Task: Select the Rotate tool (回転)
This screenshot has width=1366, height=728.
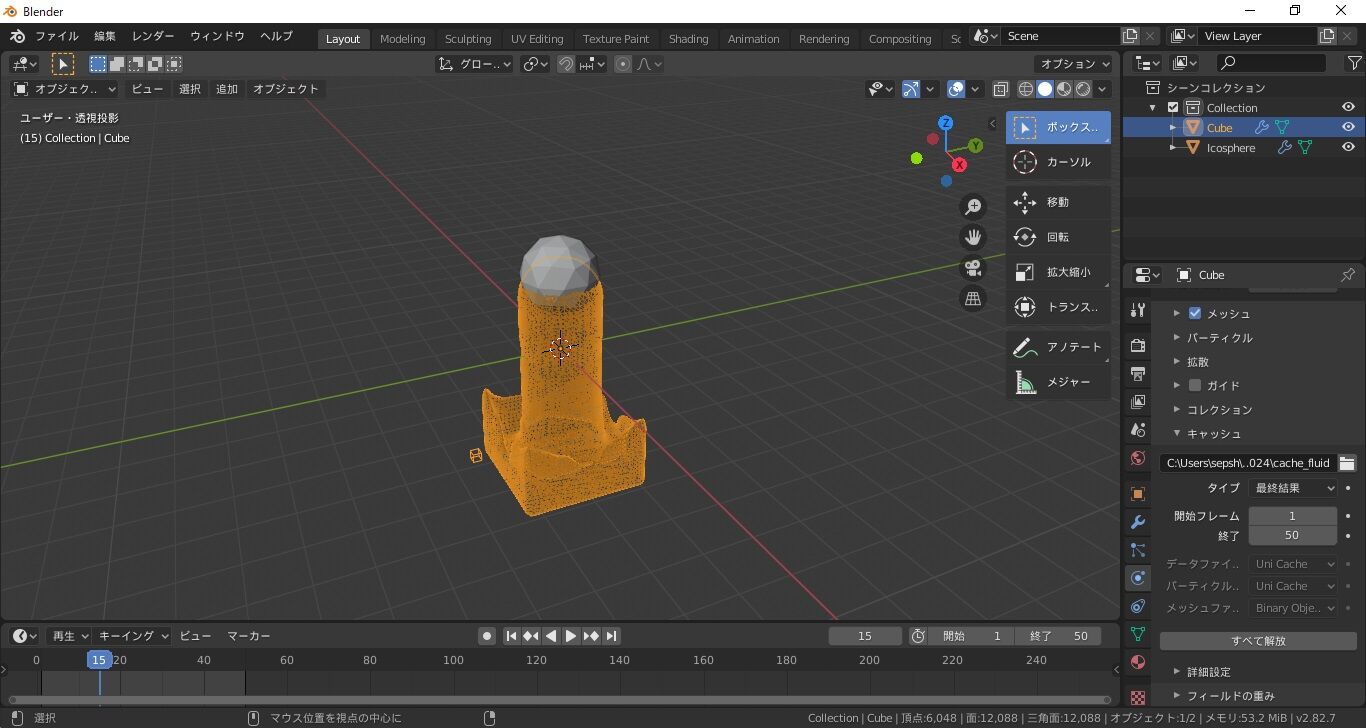Action: click(1058, 237)
